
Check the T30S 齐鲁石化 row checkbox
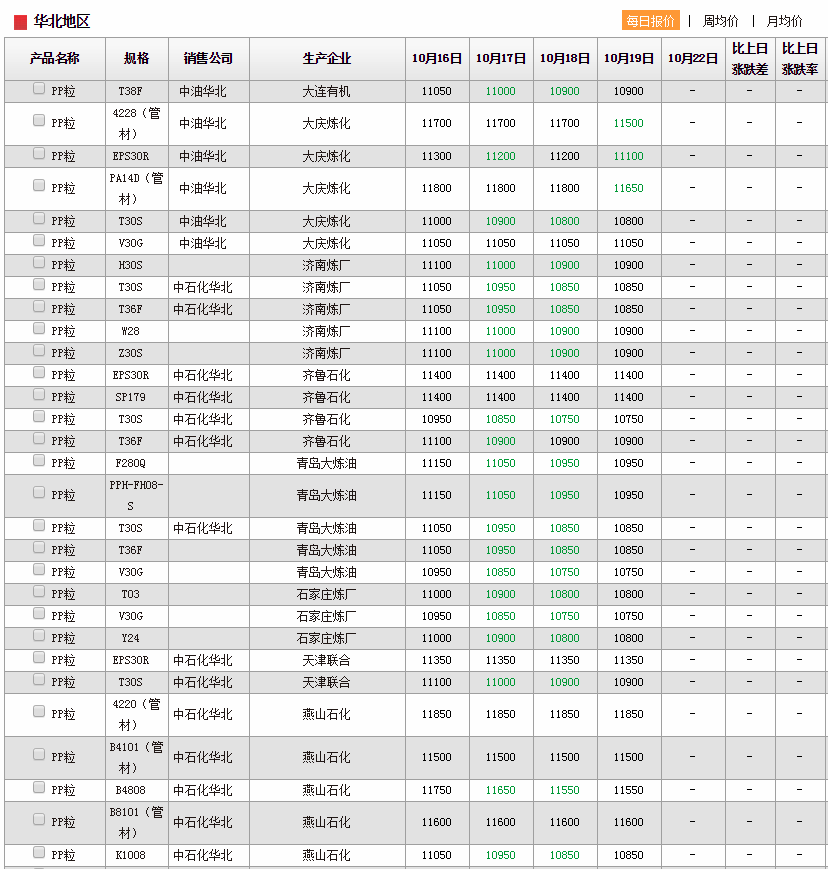pos(39,416)
